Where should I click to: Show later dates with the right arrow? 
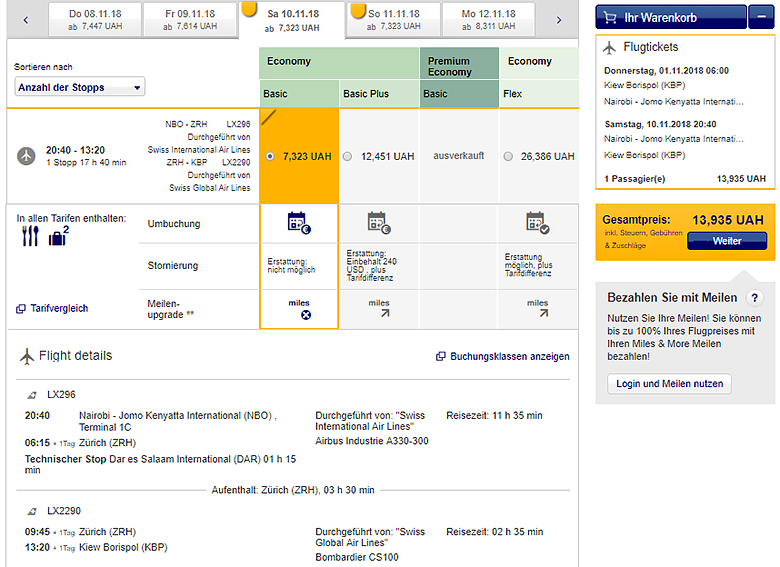coord(558,19)
